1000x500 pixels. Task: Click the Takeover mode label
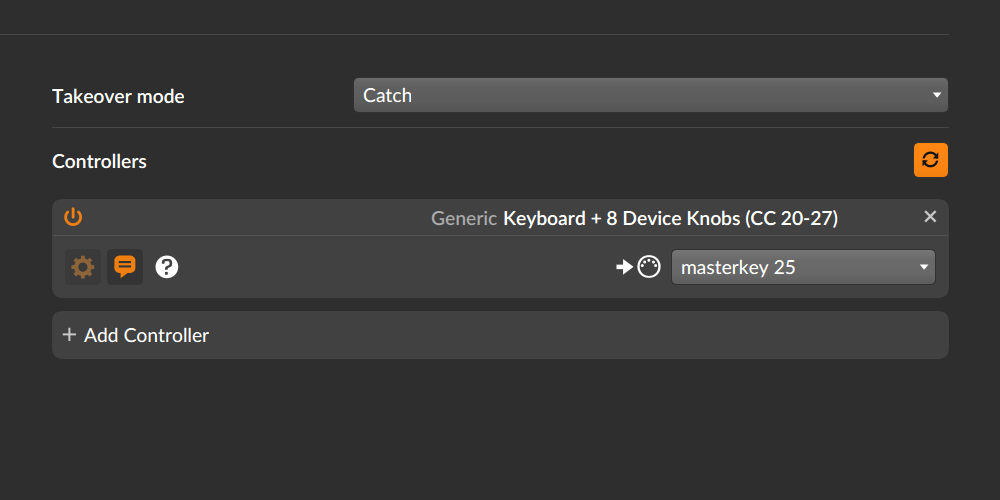coord(118,96)
